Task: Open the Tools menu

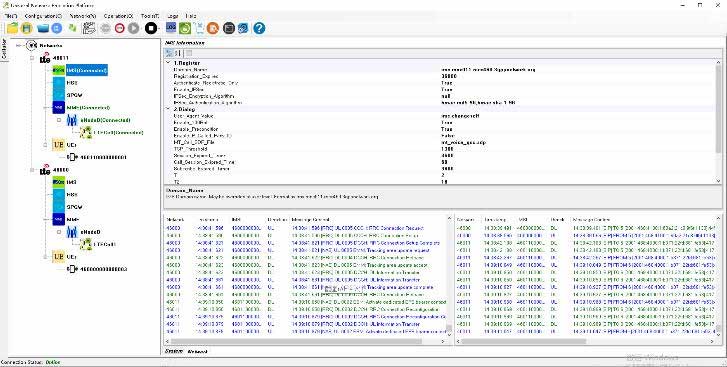Action: tap(150, 16)
